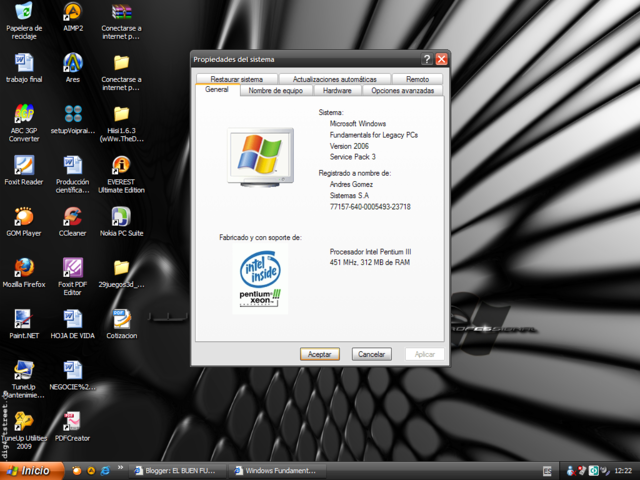The height and width of the screenshot is (480, 640).
Task: Click the Cancelar button
Action: point(371,354)
